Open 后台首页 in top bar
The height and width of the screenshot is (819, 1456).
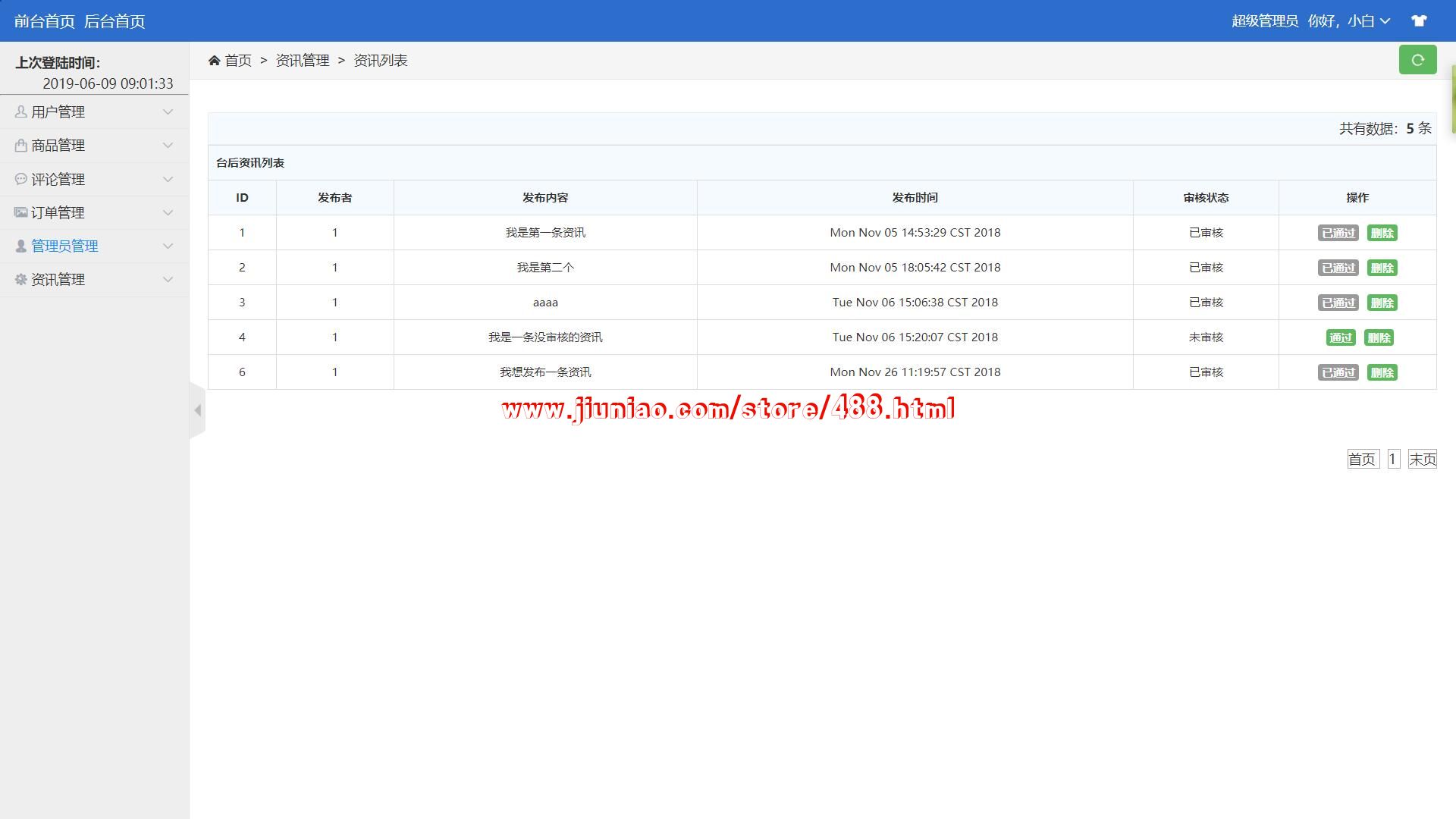115,21
